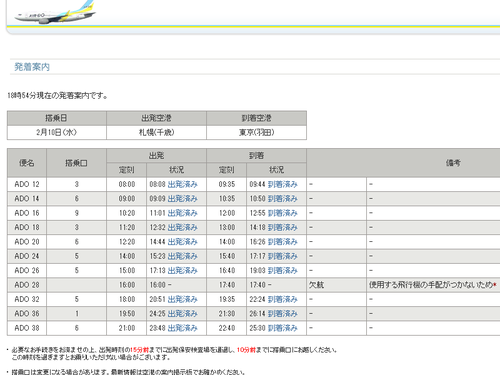The image size is (500, 375).
Task: Select ADO 20 到着済み arrival link
Action: pos(282,242)
